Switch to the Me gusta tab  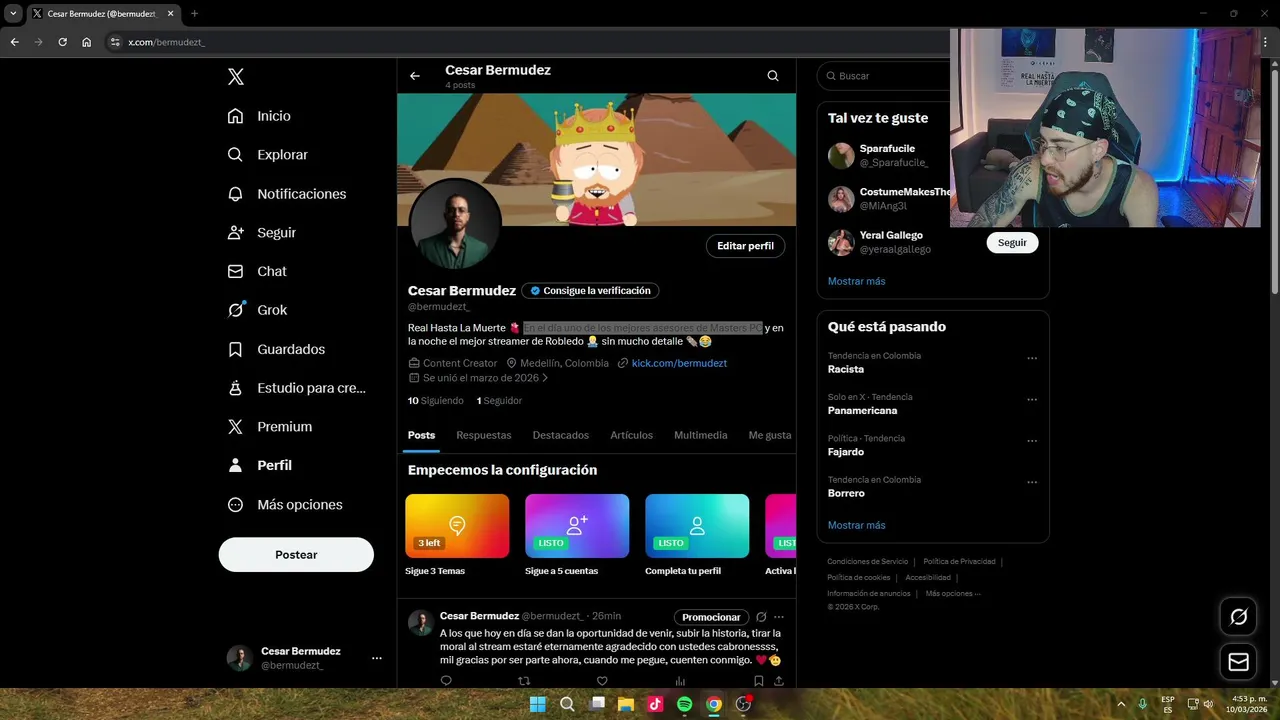click(770, 435)
